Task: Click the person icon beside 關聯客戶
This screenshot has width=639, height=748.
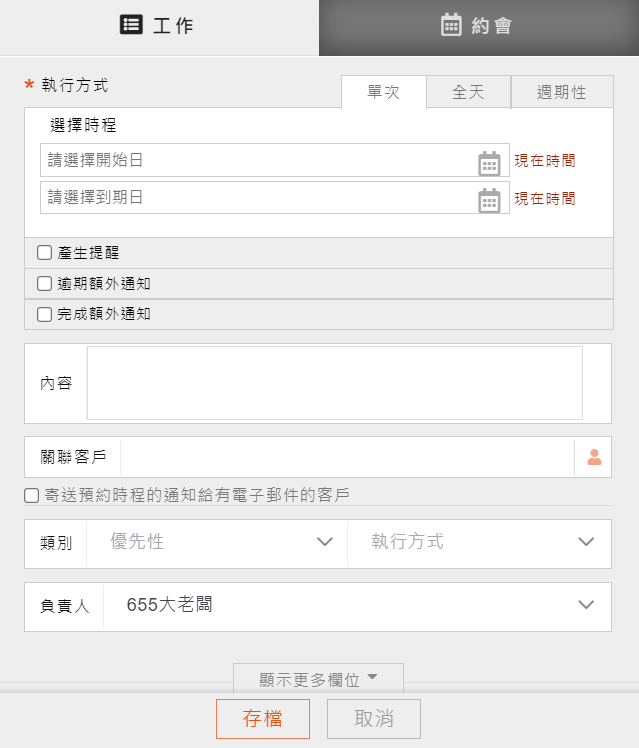Action: point(594,457)
